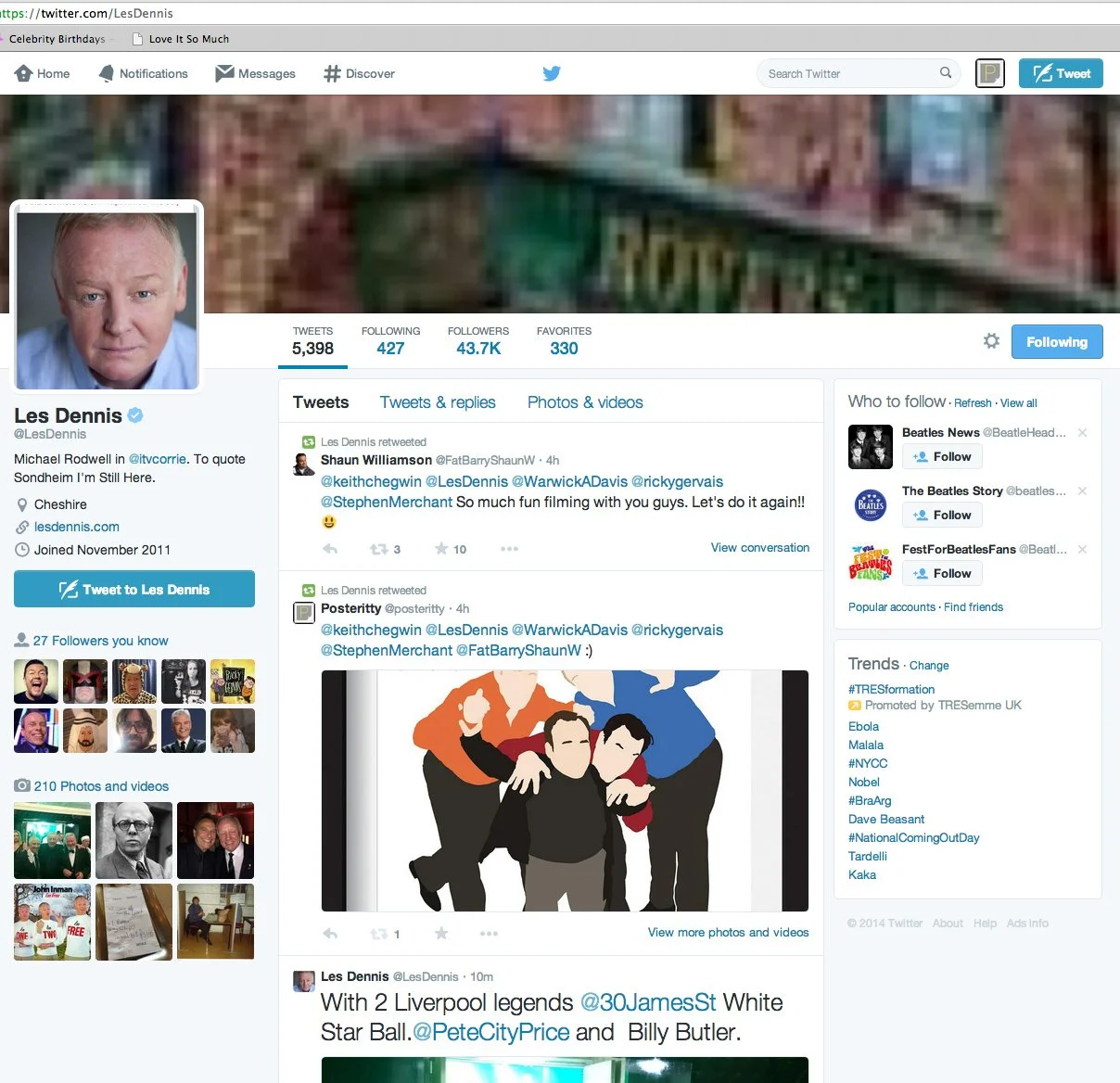This screenshot has width=1120, height=1083.
Task: Retweet the Posteritty tweet
Action: 378,934
